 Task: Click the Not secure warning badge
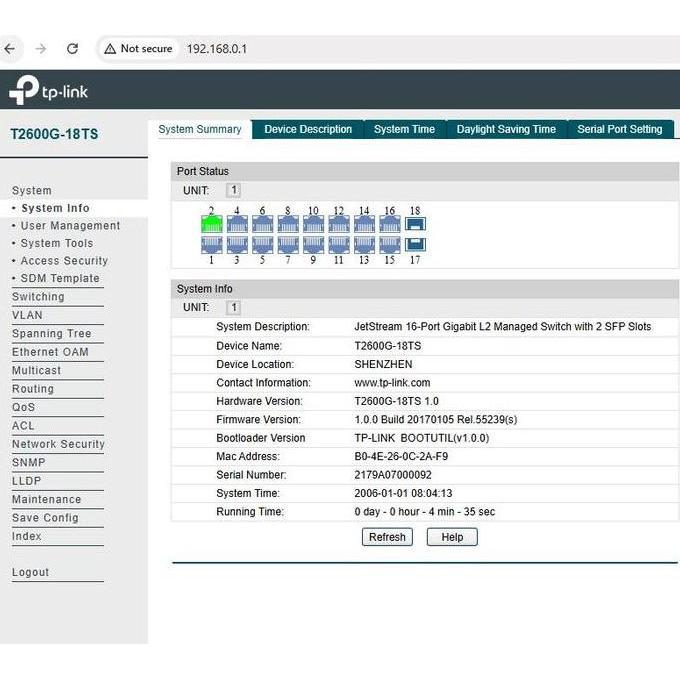(x=139, y=49)
